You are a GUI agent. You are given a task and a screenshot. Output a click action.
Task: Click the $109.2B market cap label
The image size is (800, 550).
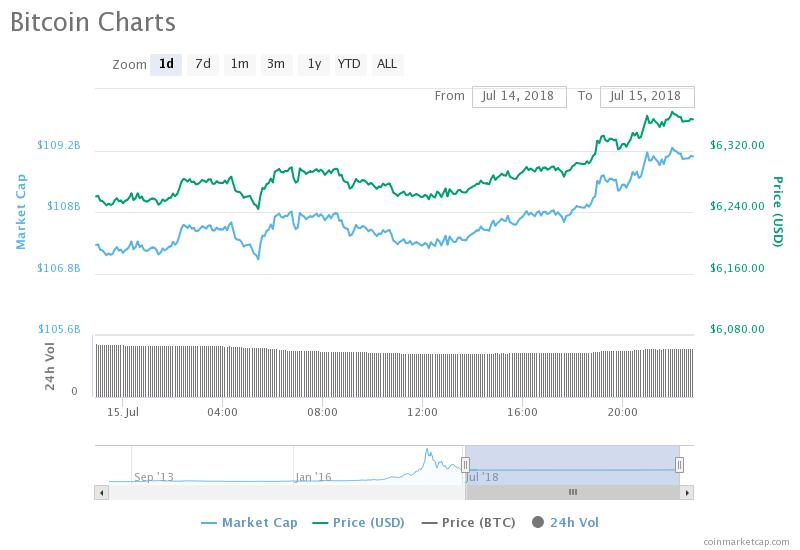click(x=59, y=145)
